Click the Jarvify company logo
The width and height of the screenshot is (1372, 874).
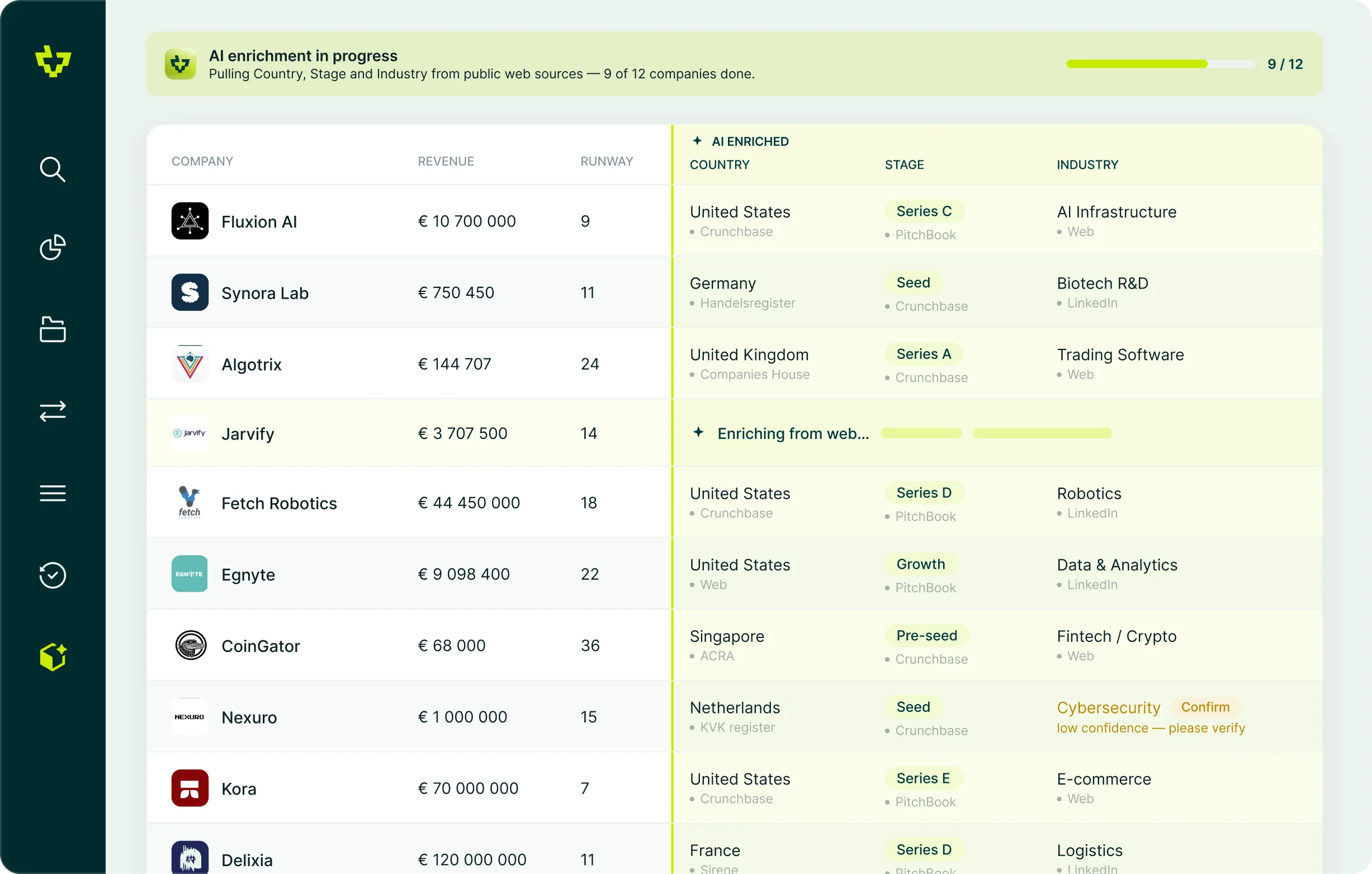[x=190, y=433]
